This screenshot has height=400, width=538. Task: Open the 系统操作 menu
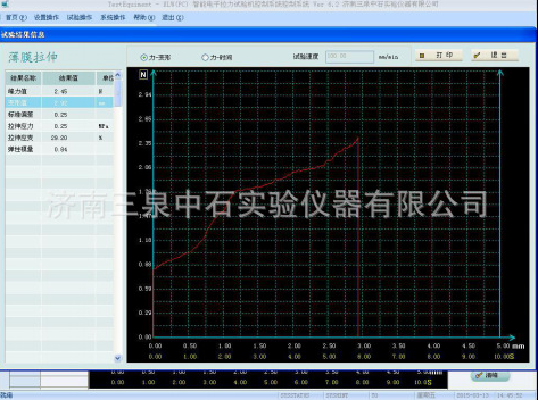pos(113,17)
